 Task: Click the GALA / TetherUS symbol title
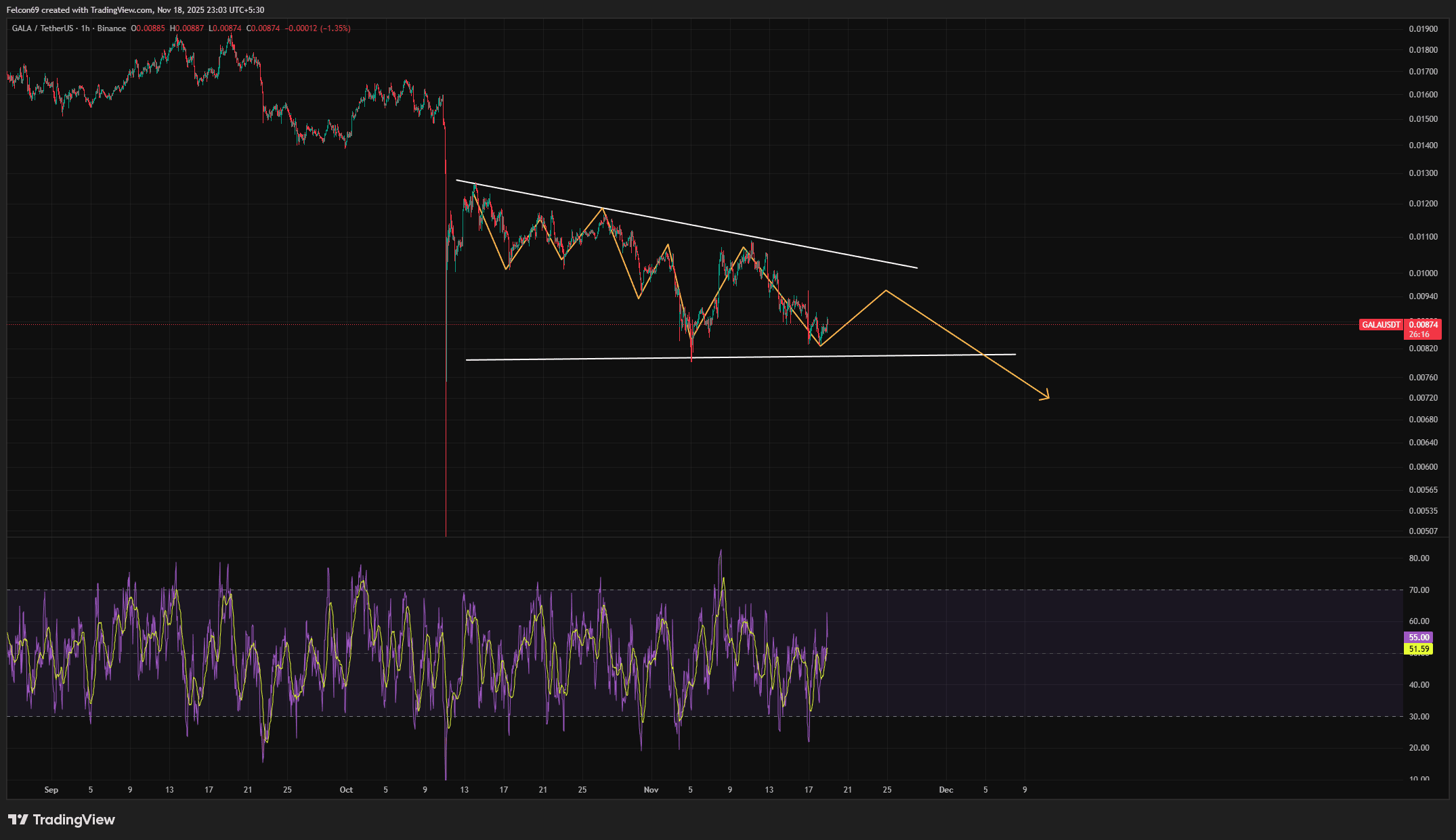coord(42,28)
